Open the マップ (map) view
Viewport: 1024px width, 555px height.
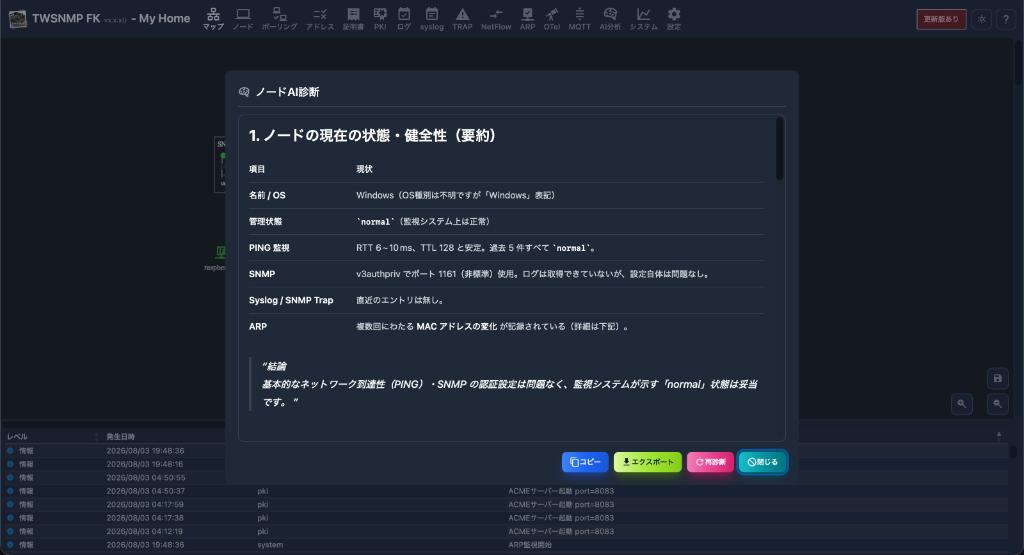(213, 18)
